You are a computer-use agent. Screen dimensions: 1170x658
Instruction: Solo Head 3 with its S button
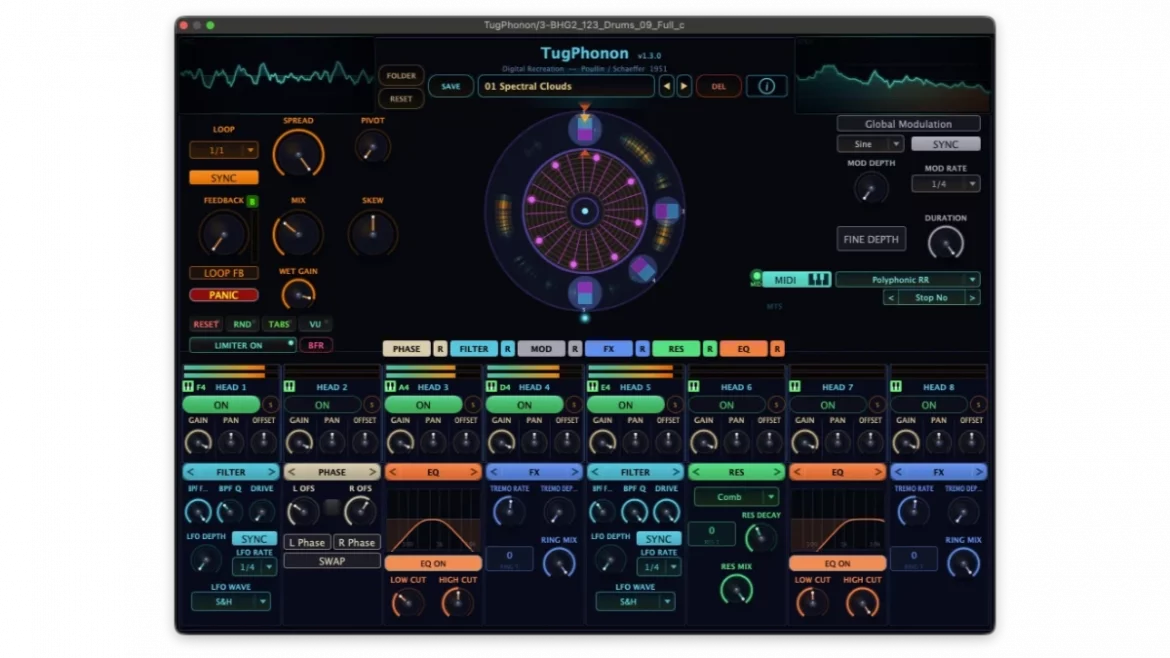472,404
